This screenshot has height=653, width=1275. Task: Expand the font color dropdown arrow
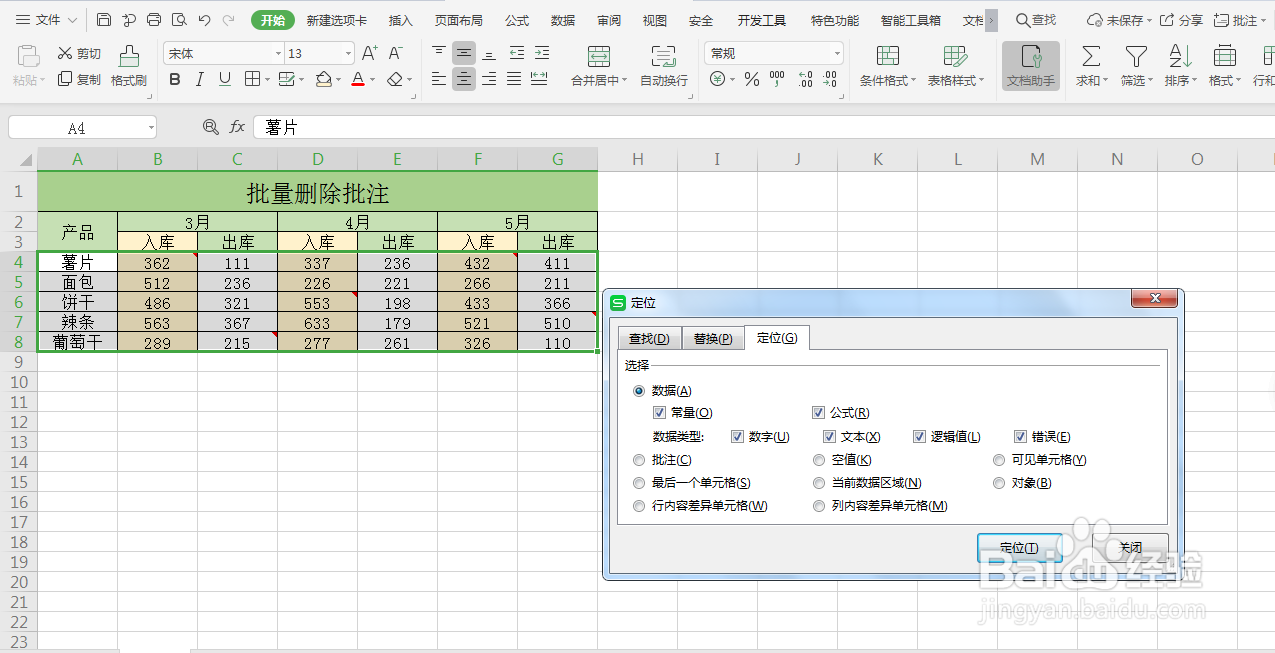373,80
